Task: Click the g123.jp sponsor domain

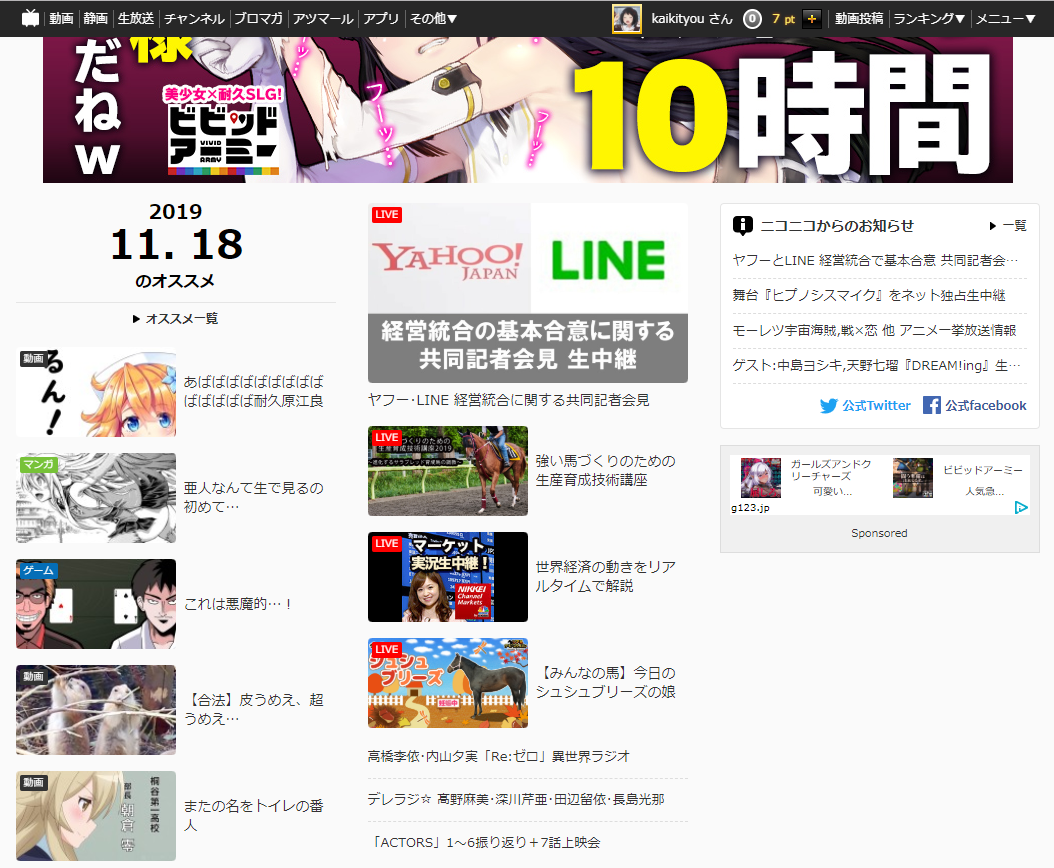Action: pyautogui.click(x=750, y=508)
